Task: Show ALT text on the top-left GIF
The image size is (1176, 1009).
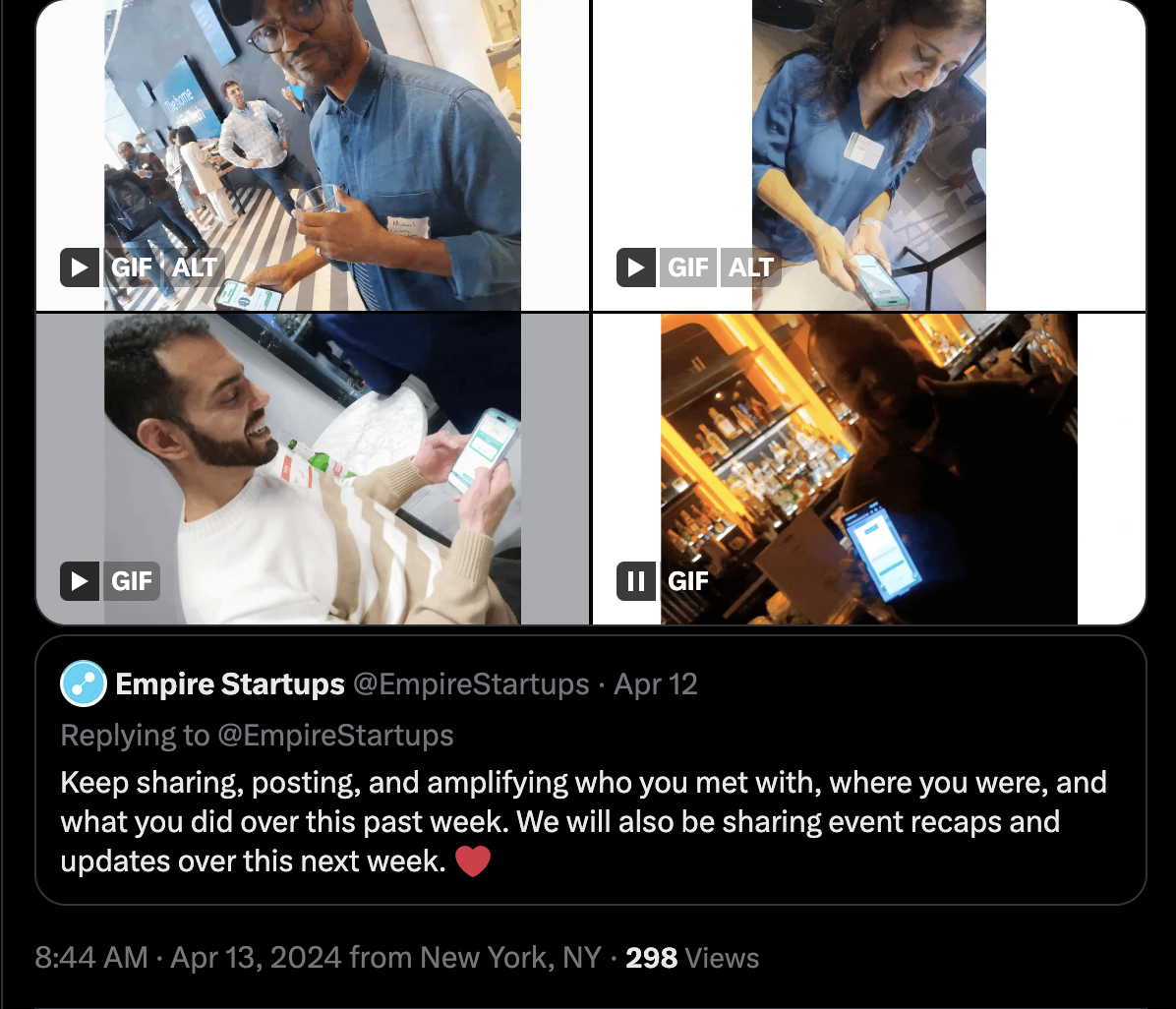Action: pyautogui.click(x=195, y=267)
